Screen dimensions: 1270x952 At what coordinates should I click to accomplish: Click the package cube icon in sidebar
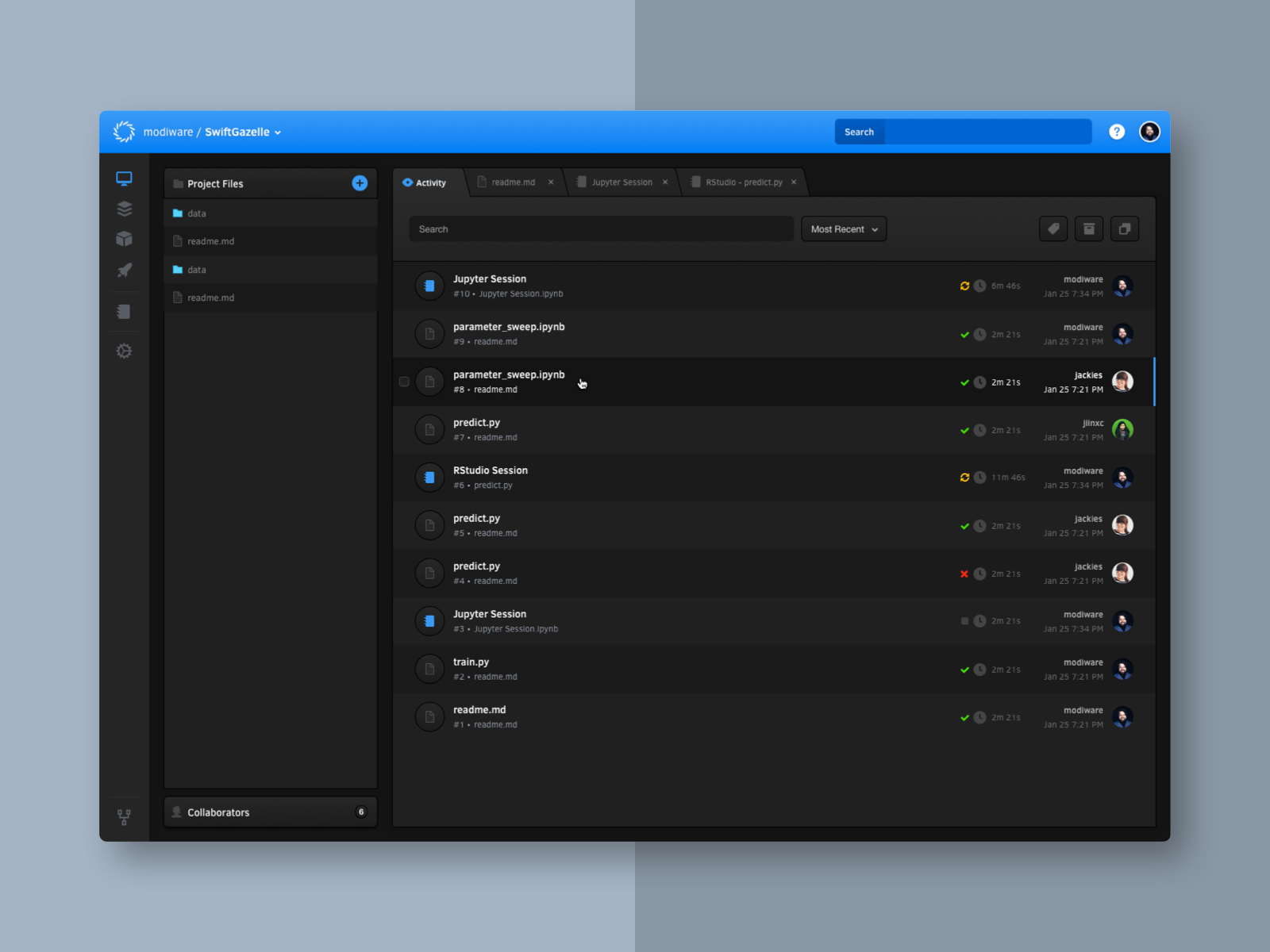[x=124, y=239]
